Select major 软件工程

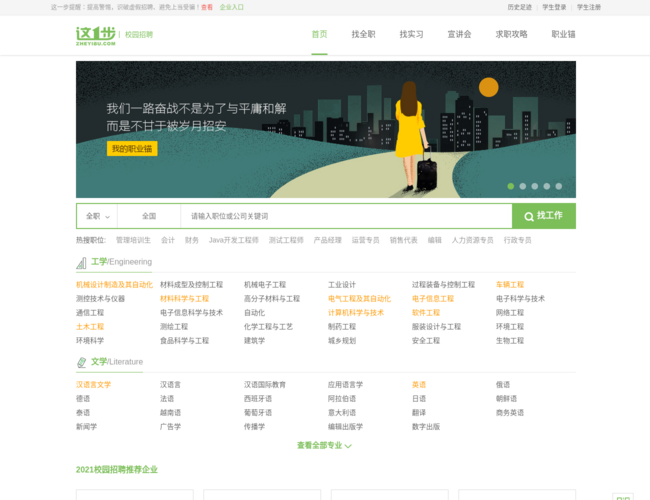click(x=426, y=313)
